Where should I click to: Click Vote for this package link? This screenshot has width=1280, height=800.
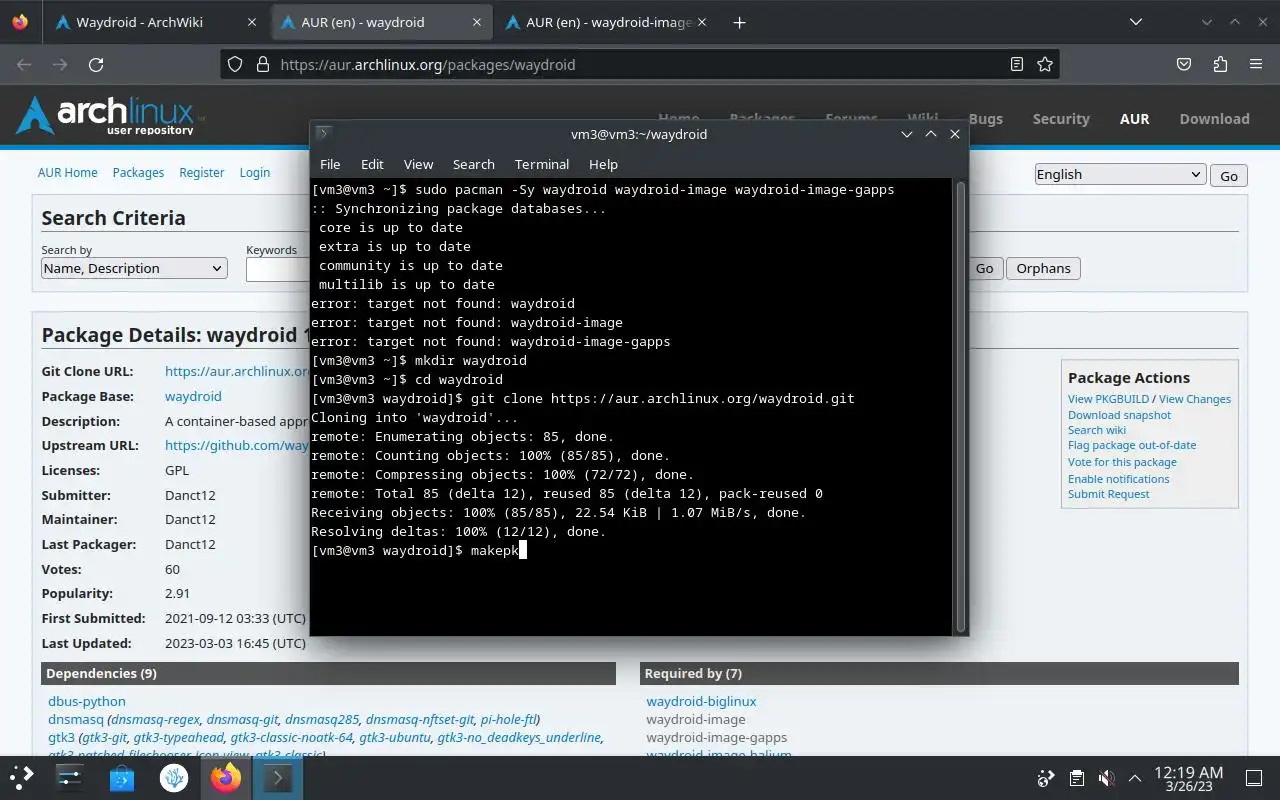[1122, 462]
